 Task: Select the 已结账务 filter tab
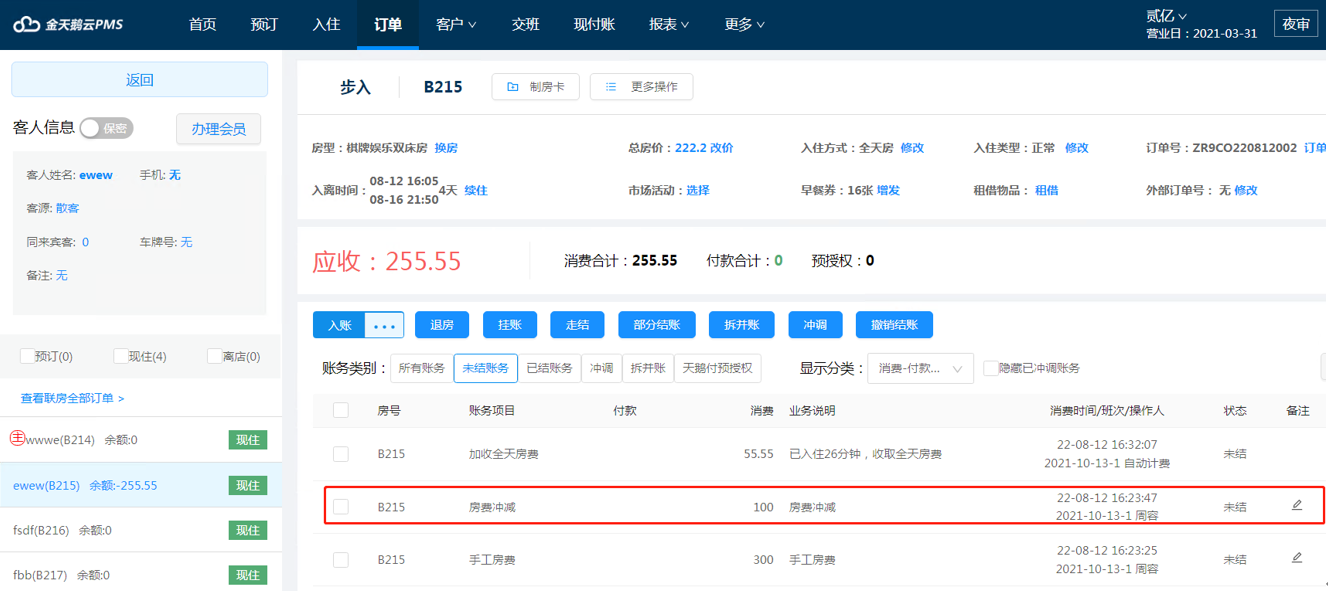click(549, 368)
